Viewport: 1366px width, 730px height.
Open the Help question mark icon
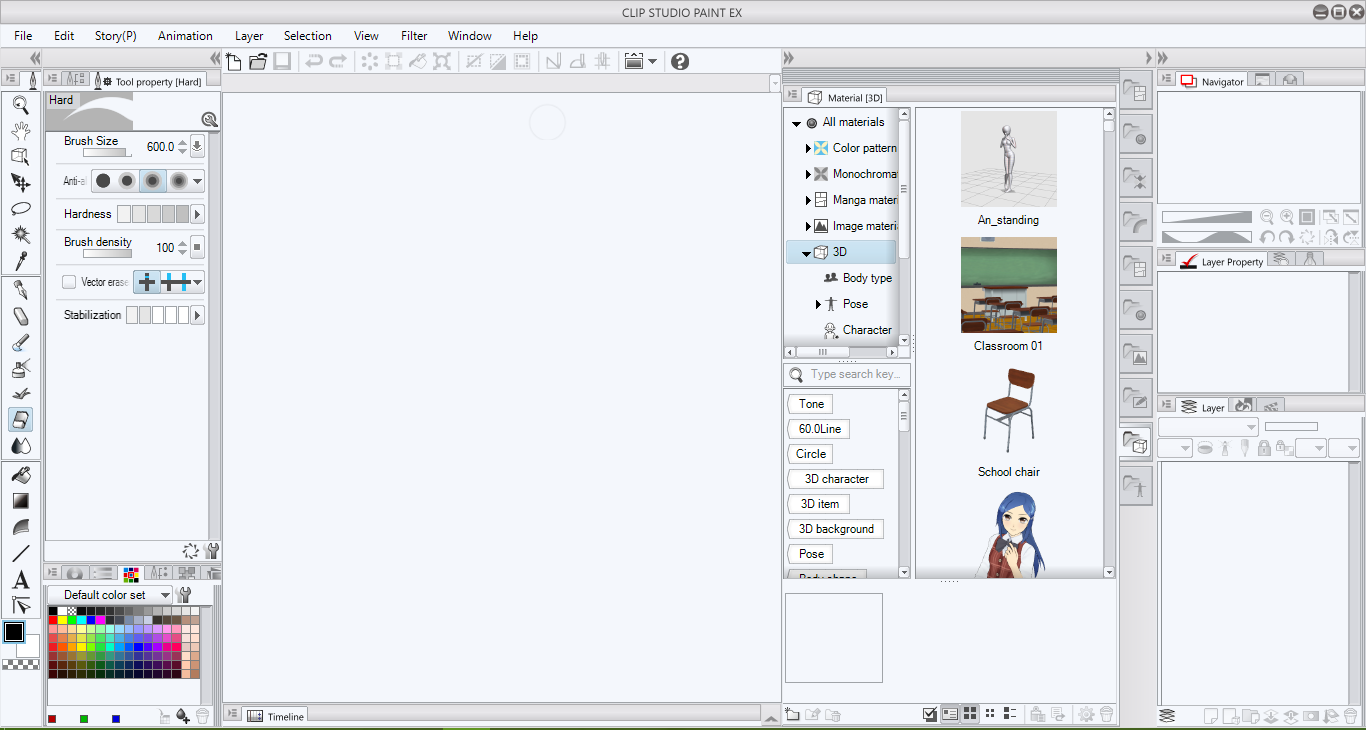pyautogui.click(x=680, y=61)
